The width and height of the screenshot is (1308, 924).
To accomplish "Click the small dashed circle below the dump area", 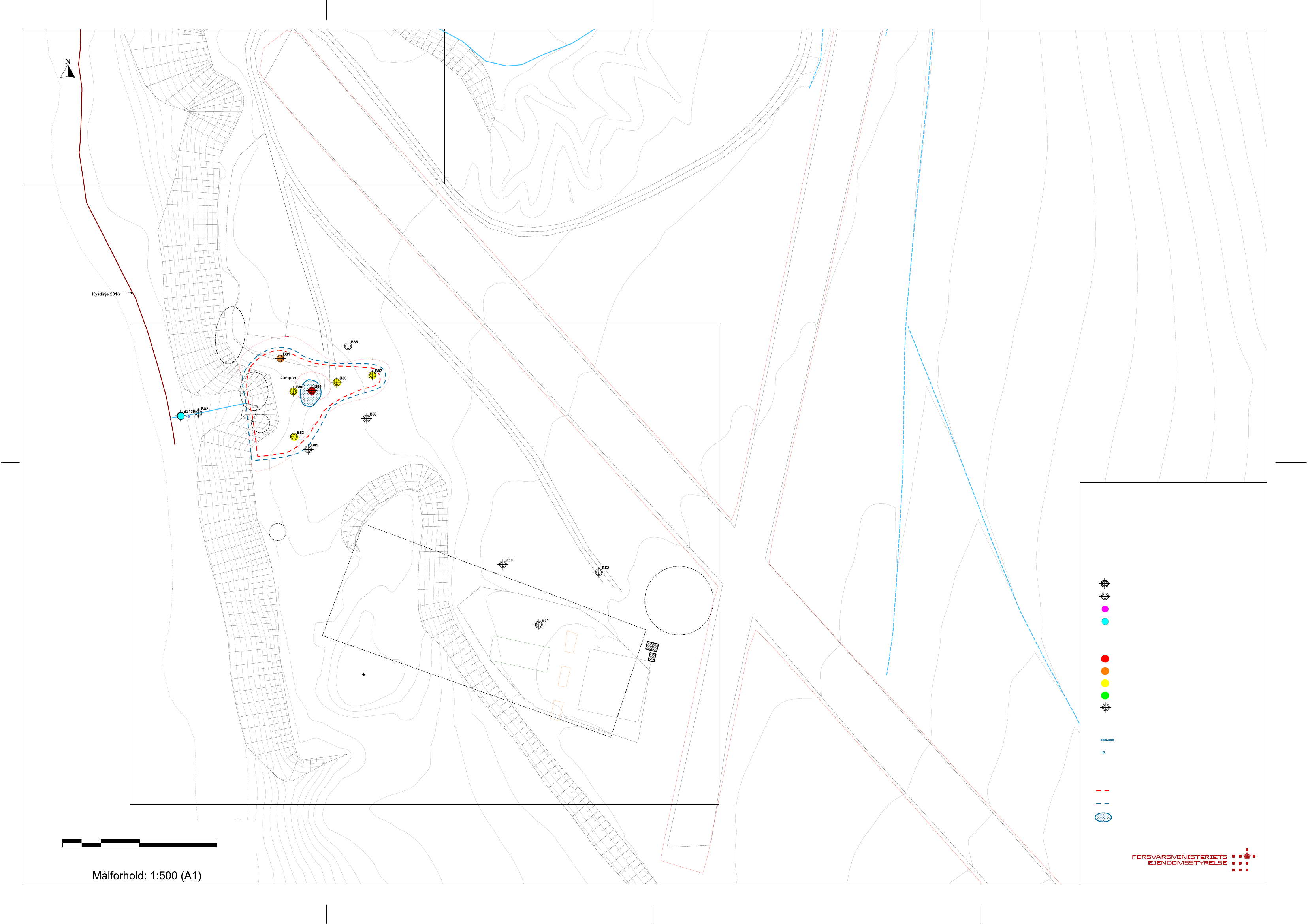I will tap(277, 532).
